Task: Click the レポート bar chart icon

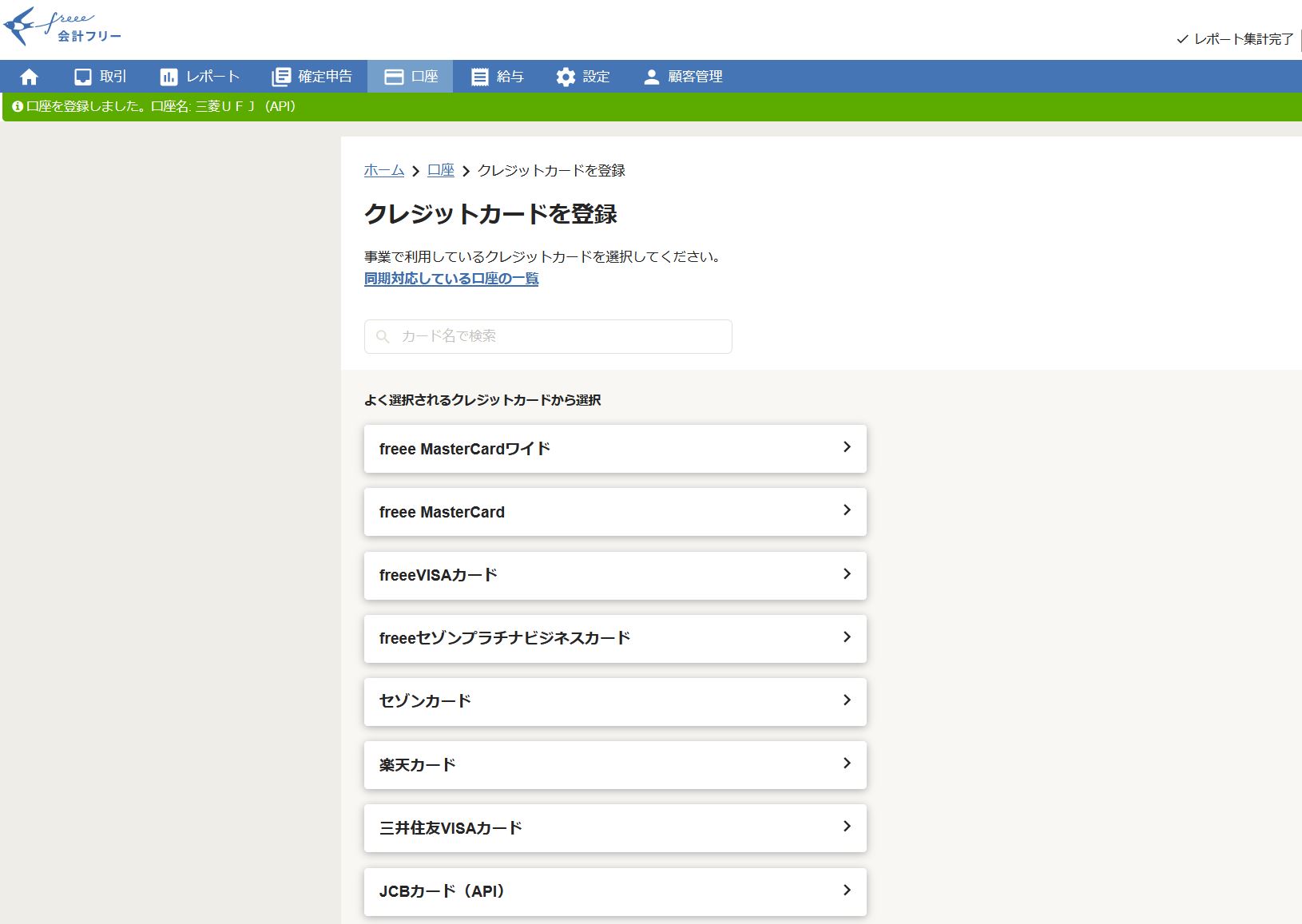Action: click(x=169, y=77)
